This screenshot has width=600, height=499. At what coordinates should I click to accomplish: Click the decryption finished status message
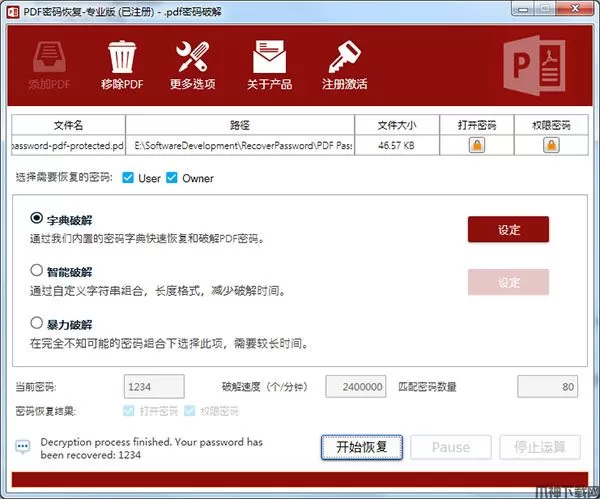[x=152, y=448]
